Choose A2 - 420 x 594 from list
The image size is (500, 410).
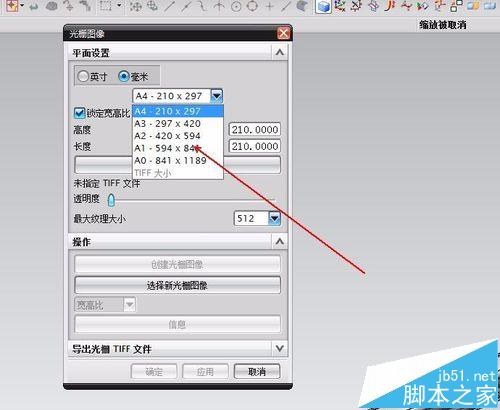(x=178, y=136)
